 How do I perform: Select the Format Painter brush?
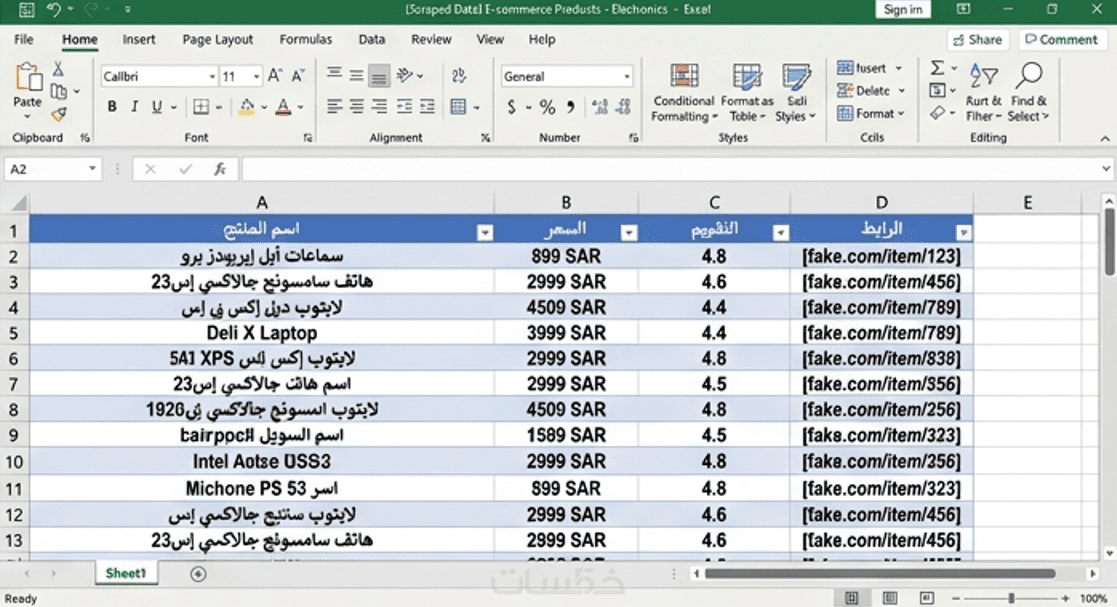58,113
